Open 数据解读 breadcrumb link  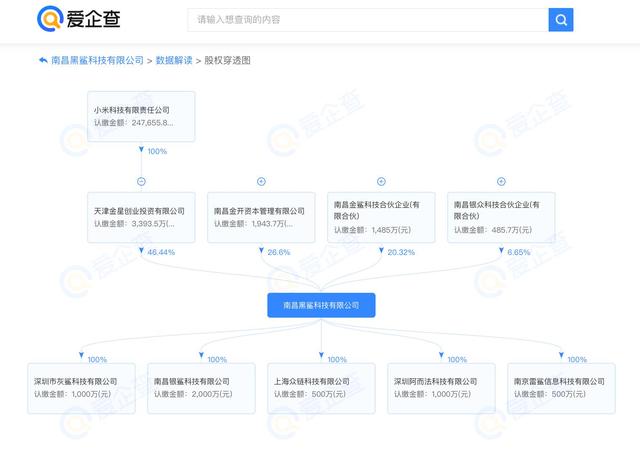pyautogui.click(x=174, y=60)
